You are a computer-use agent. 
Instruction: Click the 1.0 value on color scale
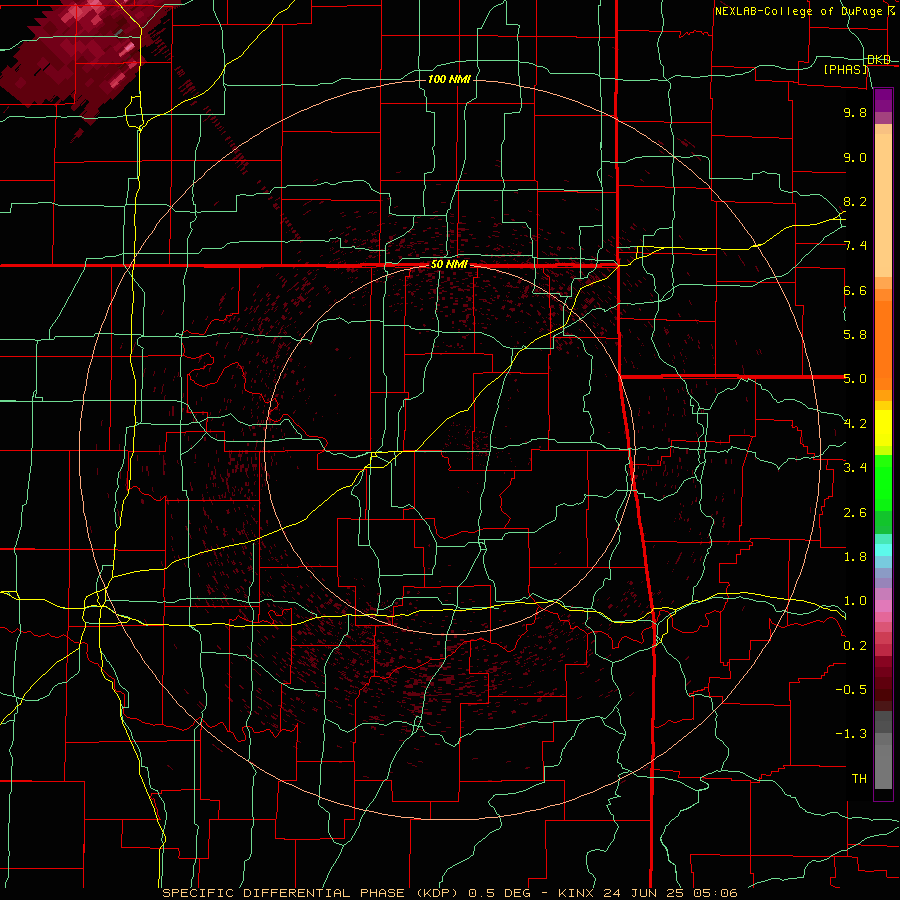855,601
